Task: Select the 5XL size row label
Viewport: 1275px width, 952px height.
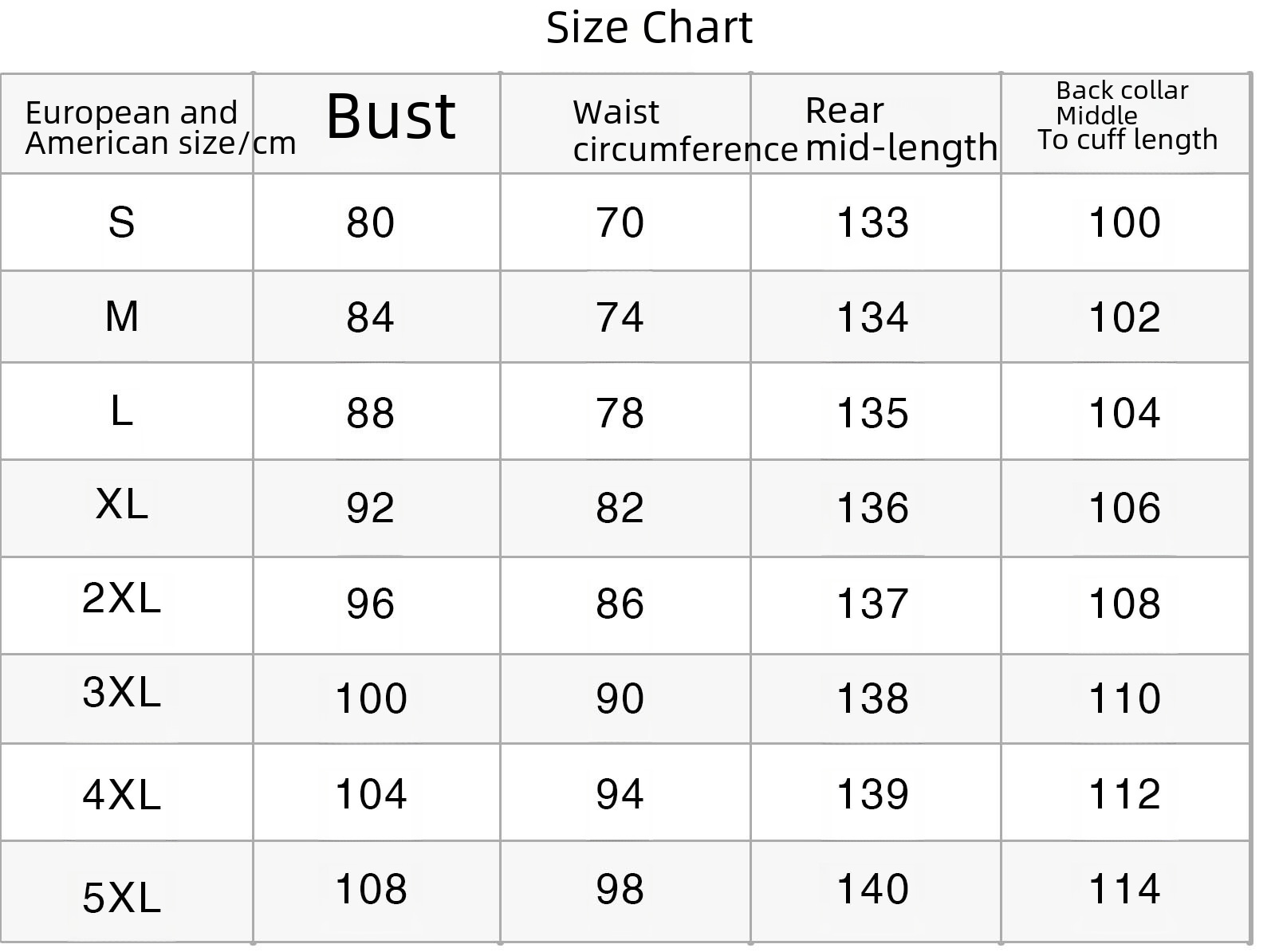Action: [121, 898]
